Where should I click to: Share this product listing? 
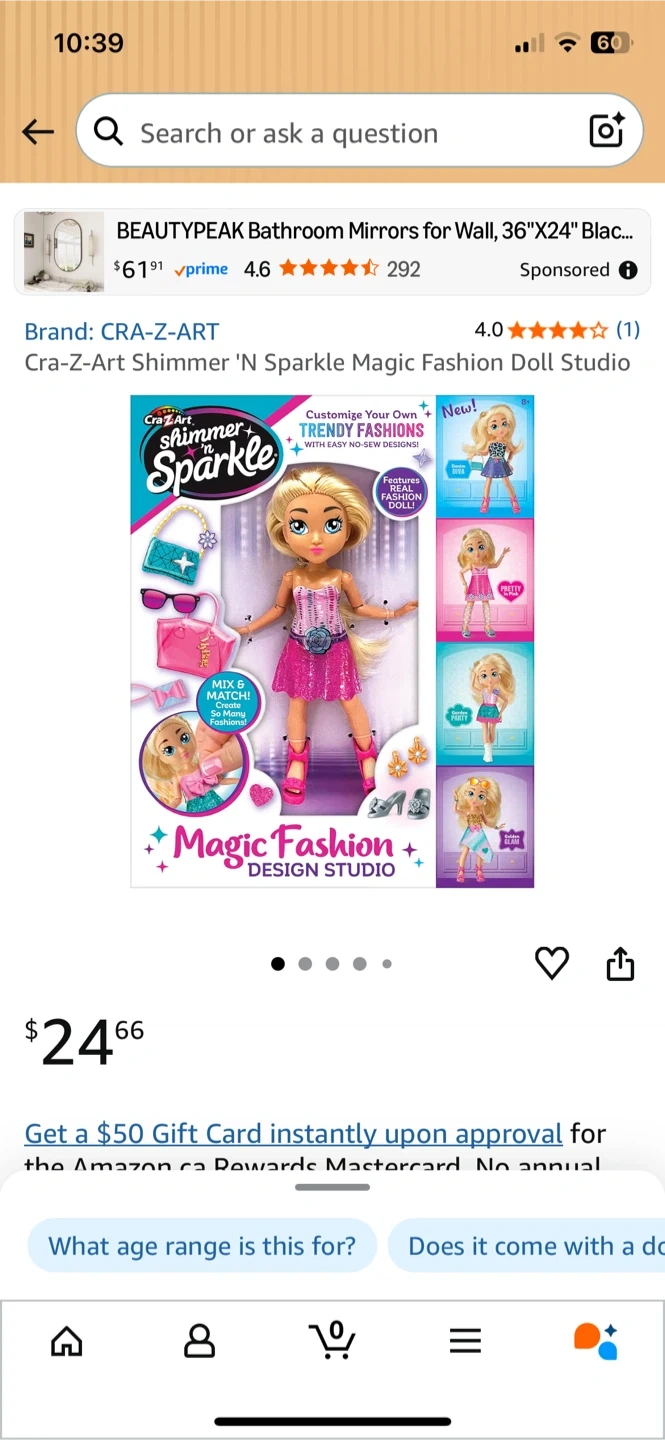[620, 964]
